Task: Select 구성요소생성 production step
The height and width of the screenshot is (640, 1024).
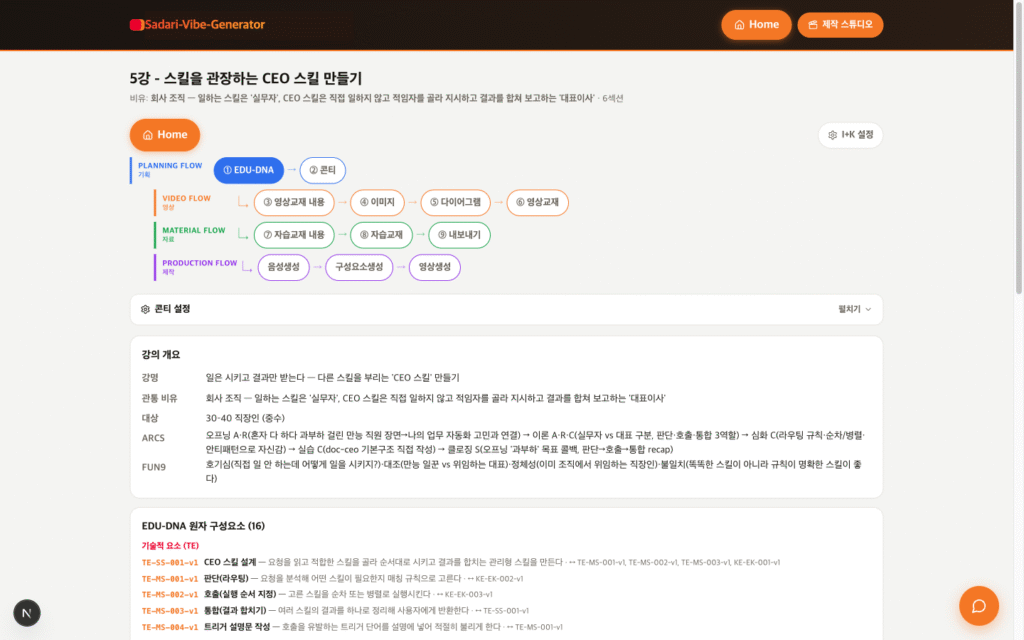Action: (359, 267)
